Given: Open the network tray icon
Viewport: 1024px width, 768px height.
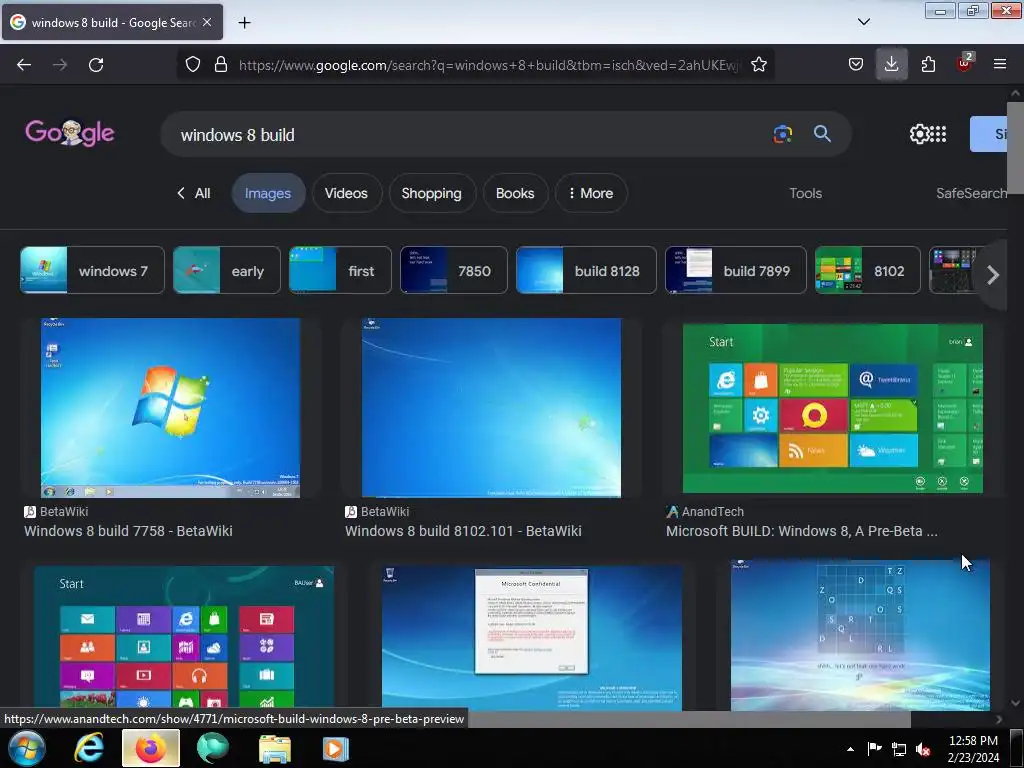Looking at the screenshot, I should coord(899,749).
